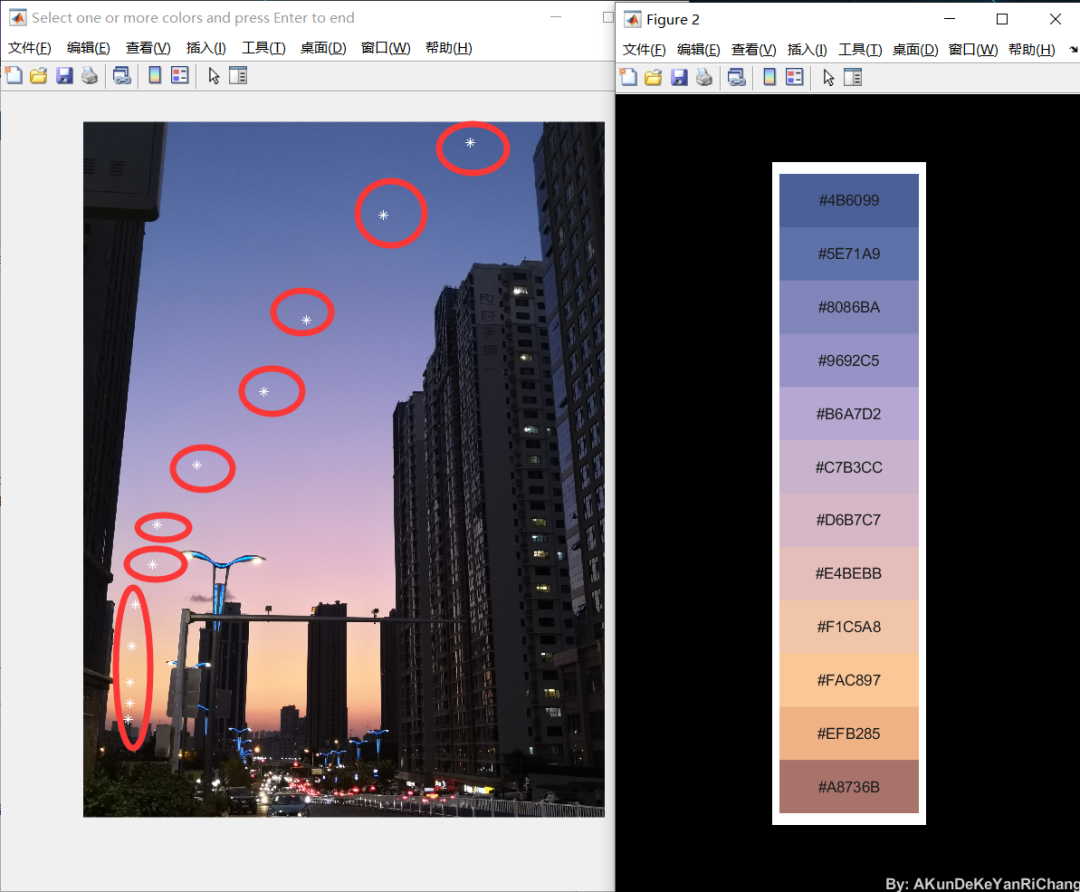Click the #C7B3CC color swatch
The height and width of the screenshot is (892, 1080).
[849, 467]
